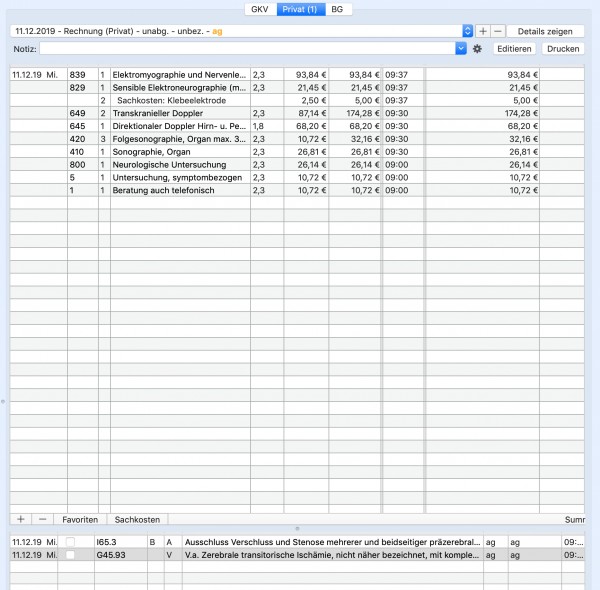
Task: Click the B marker in I65.3 row
Action: tap(152, 542)
